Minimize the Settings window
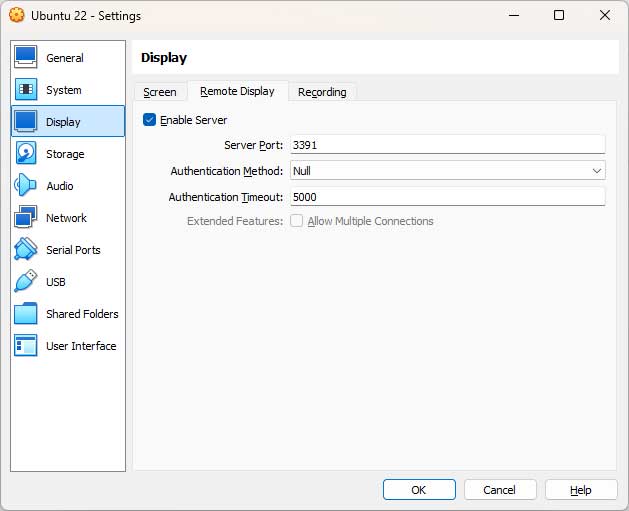Viewport: 629px width, 511px height. 514,15
